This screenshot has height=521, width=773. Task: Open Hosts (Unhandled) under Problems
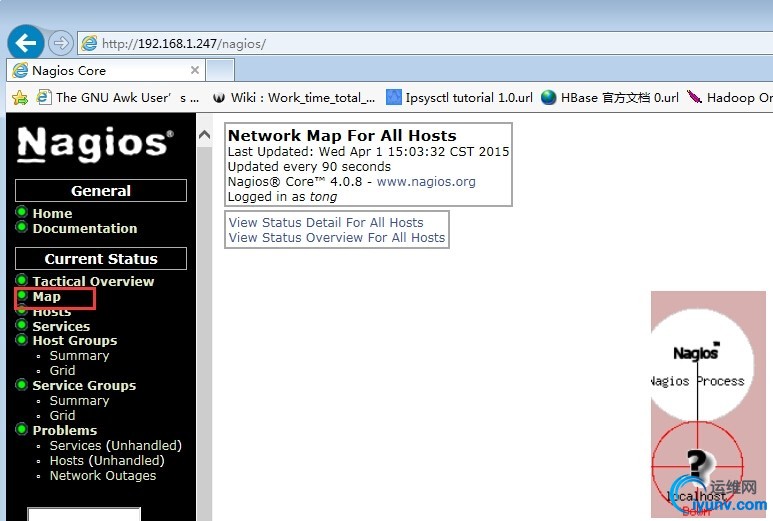[x=107, y=460]
